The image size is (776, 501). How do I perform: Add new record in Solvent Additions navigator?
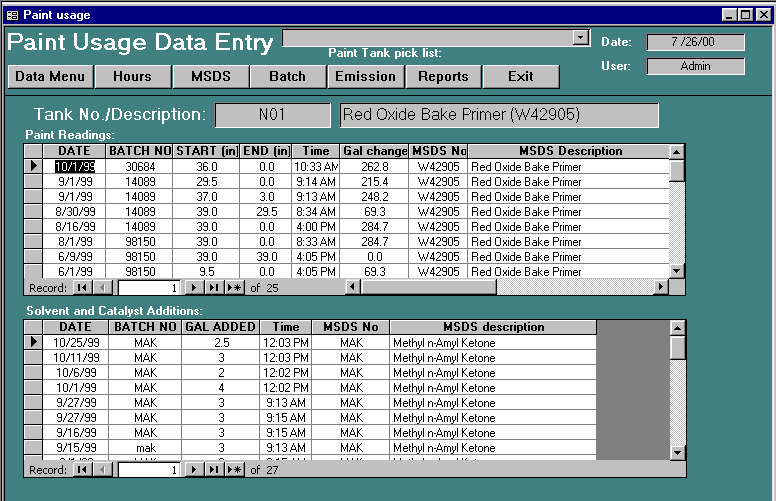point(234,469)
